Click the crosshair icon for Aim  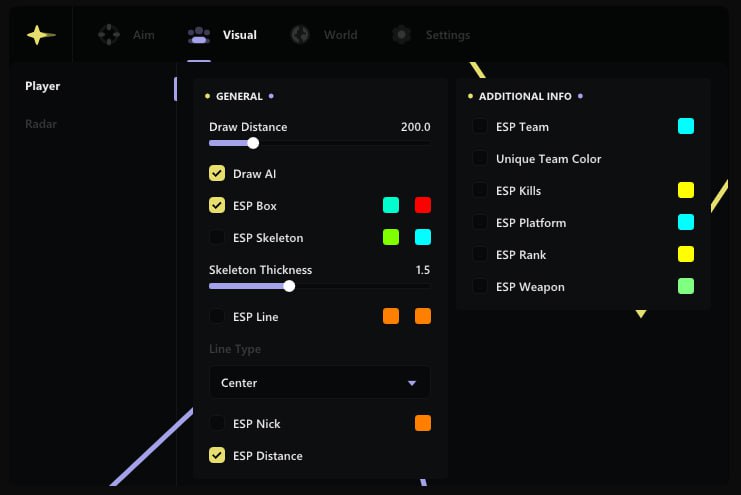click(x=108, y=35)
